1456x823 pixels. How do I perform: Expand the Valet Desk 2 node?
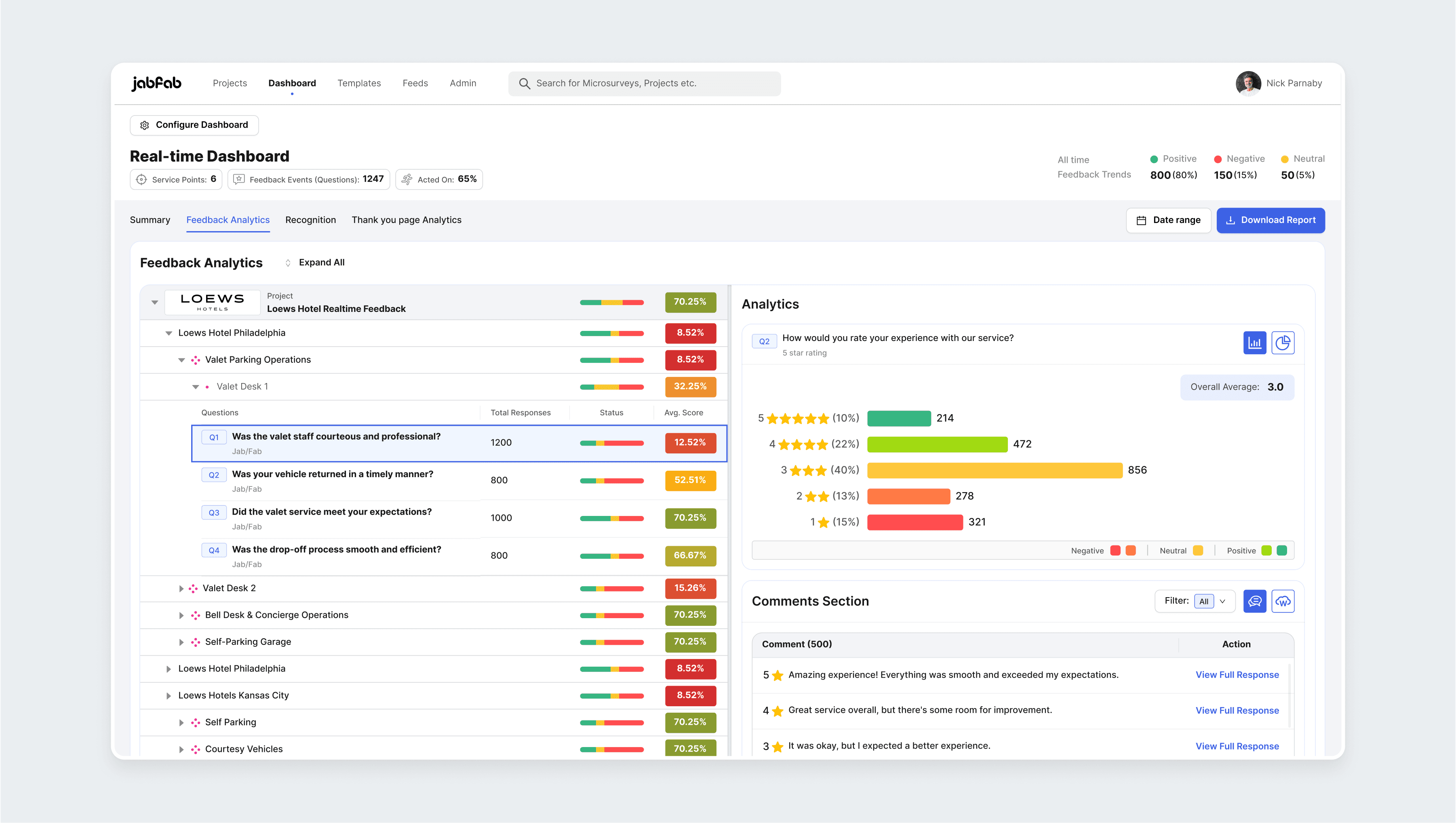click(x=181, y=588)
